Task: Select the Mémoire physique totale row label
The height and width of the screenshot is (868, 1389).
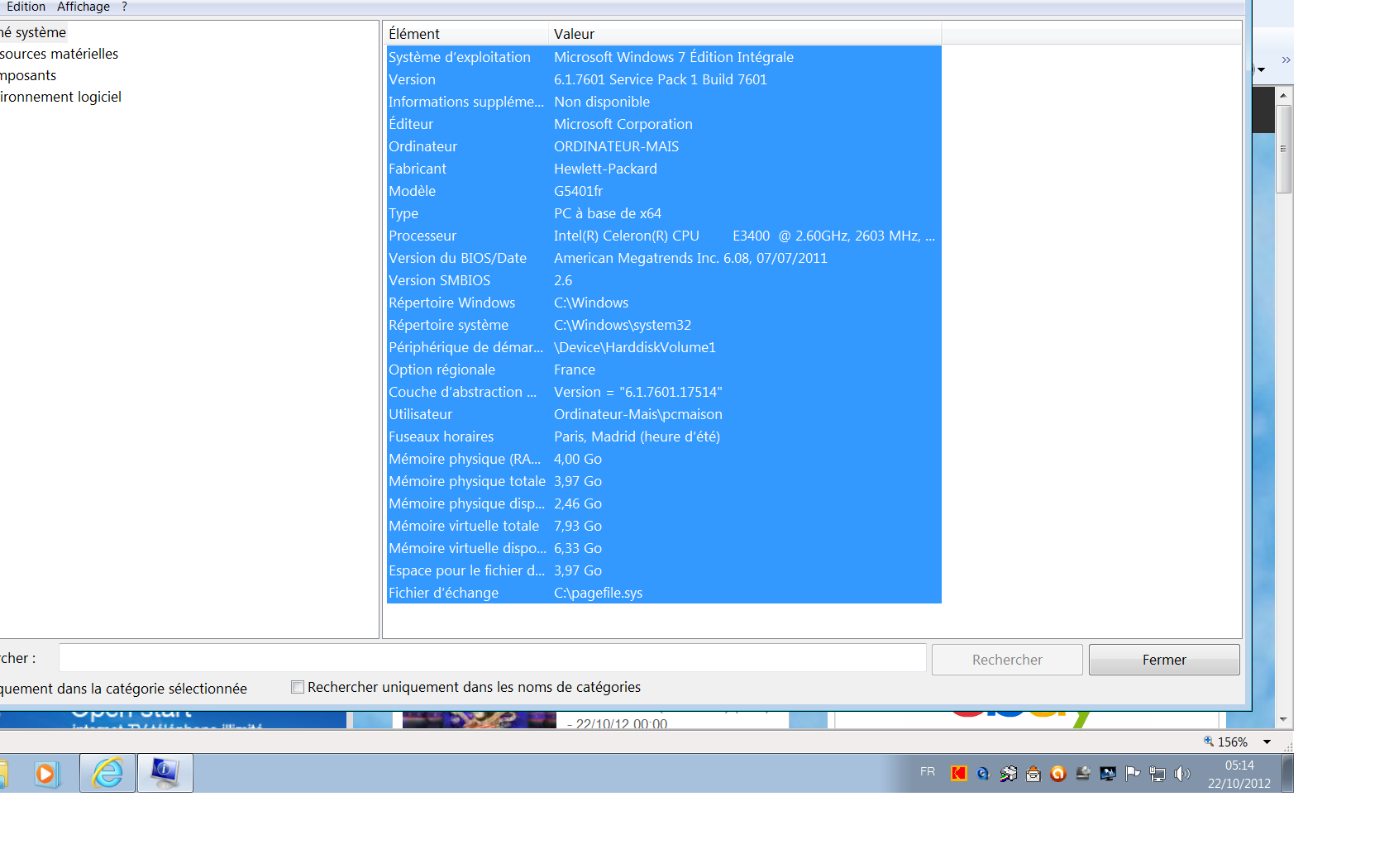Action: click(467, 481)
